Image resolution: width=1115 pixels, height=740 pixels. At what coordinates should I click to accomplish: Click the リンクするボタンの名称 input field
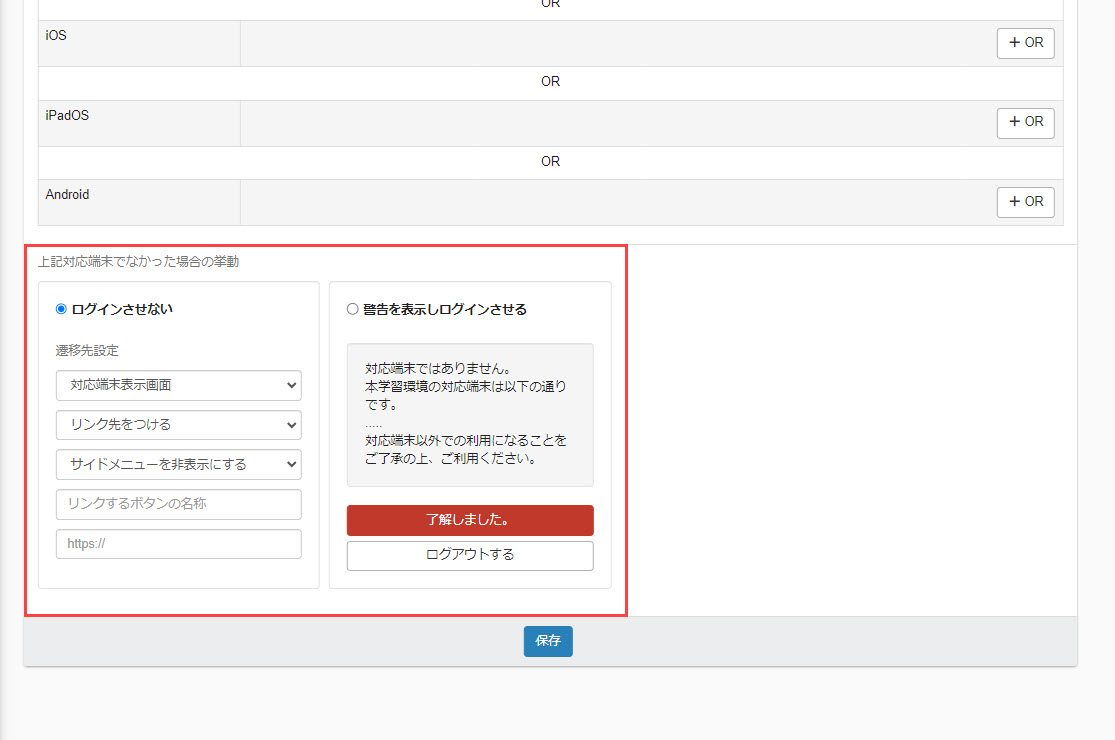coord(178,504)
